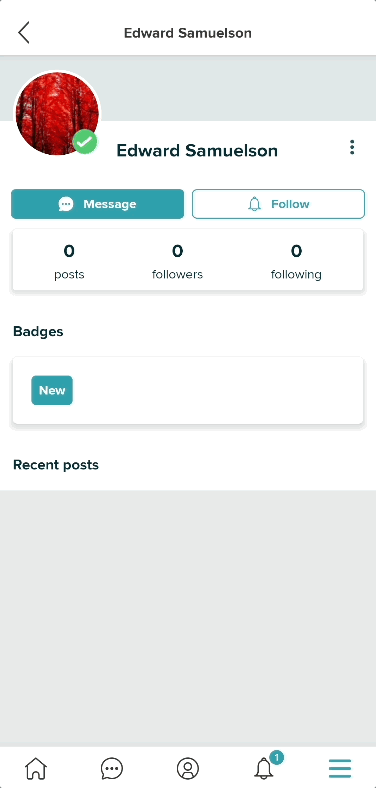Click the bell icon inside Follow button

255,204
